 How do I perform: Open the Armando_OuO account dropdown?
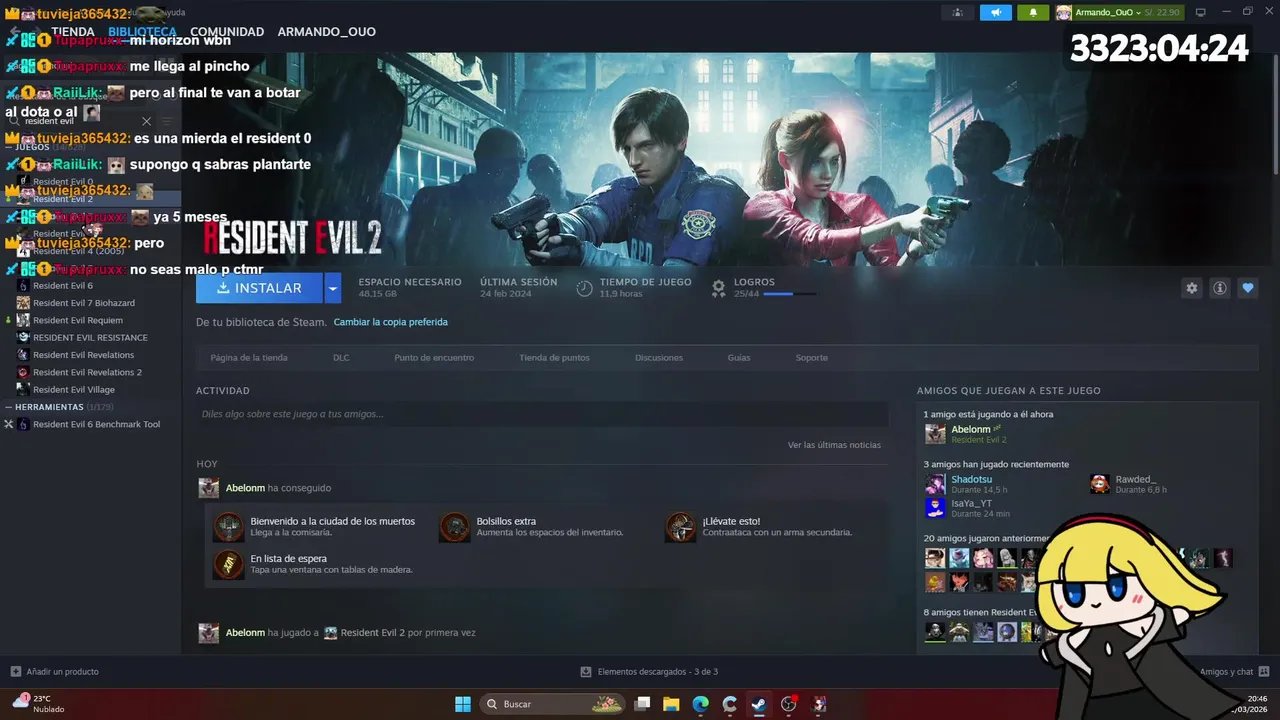pyautogui.click(x=1119, y=12)
